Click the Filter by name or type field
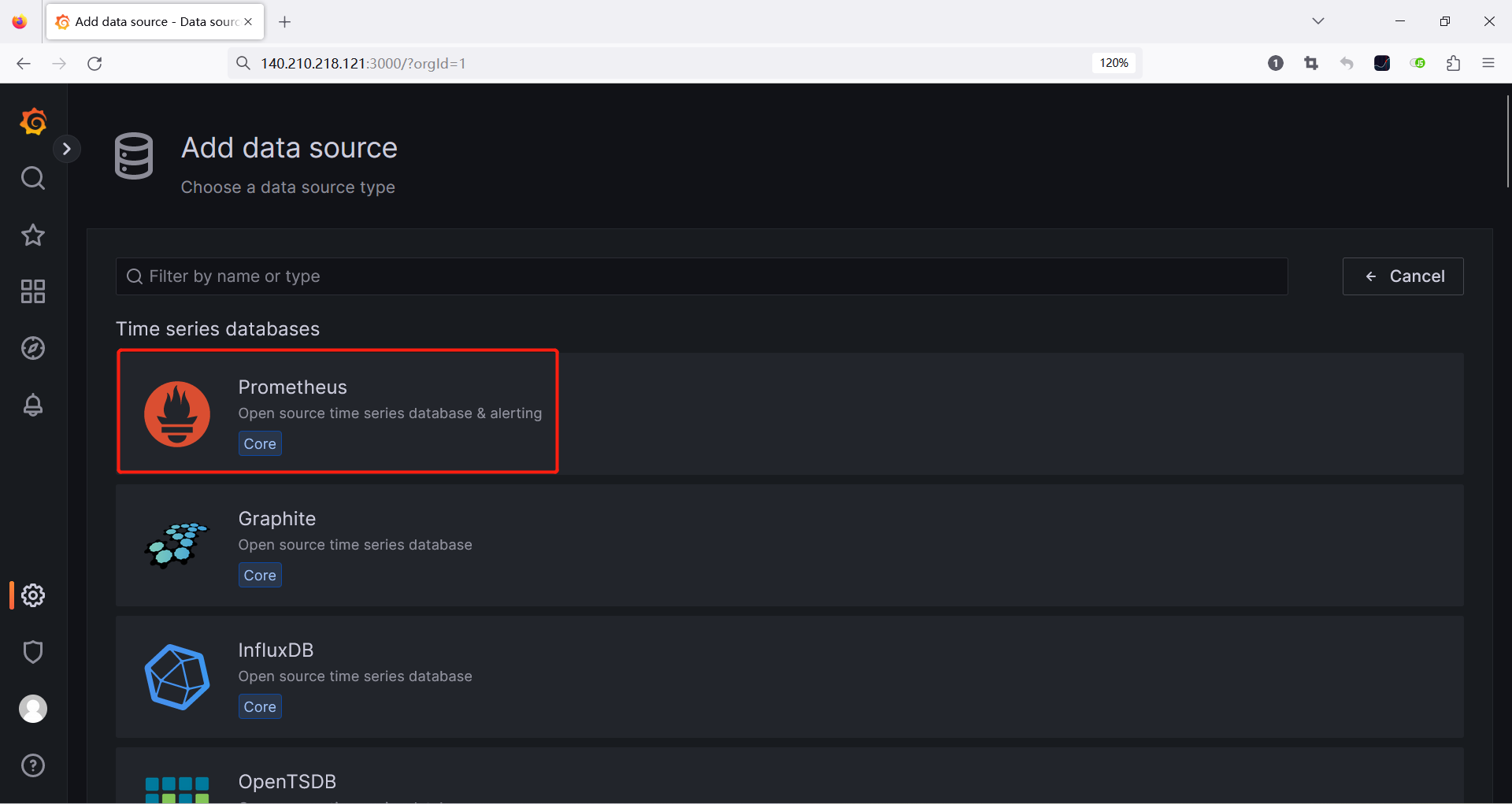The width and height of the screenshot is (1512, 804). click(701, 276)
